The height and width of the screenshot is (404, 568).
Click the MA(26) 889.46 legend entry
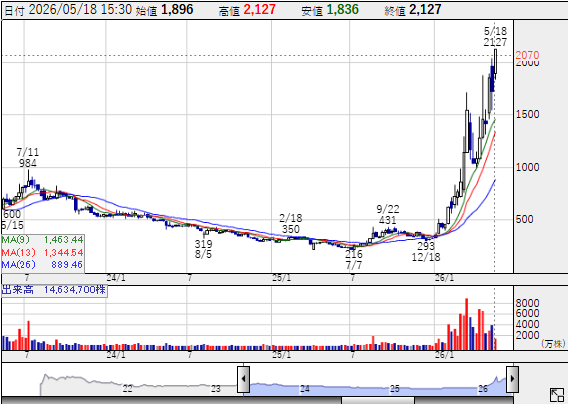pos(42,265)
